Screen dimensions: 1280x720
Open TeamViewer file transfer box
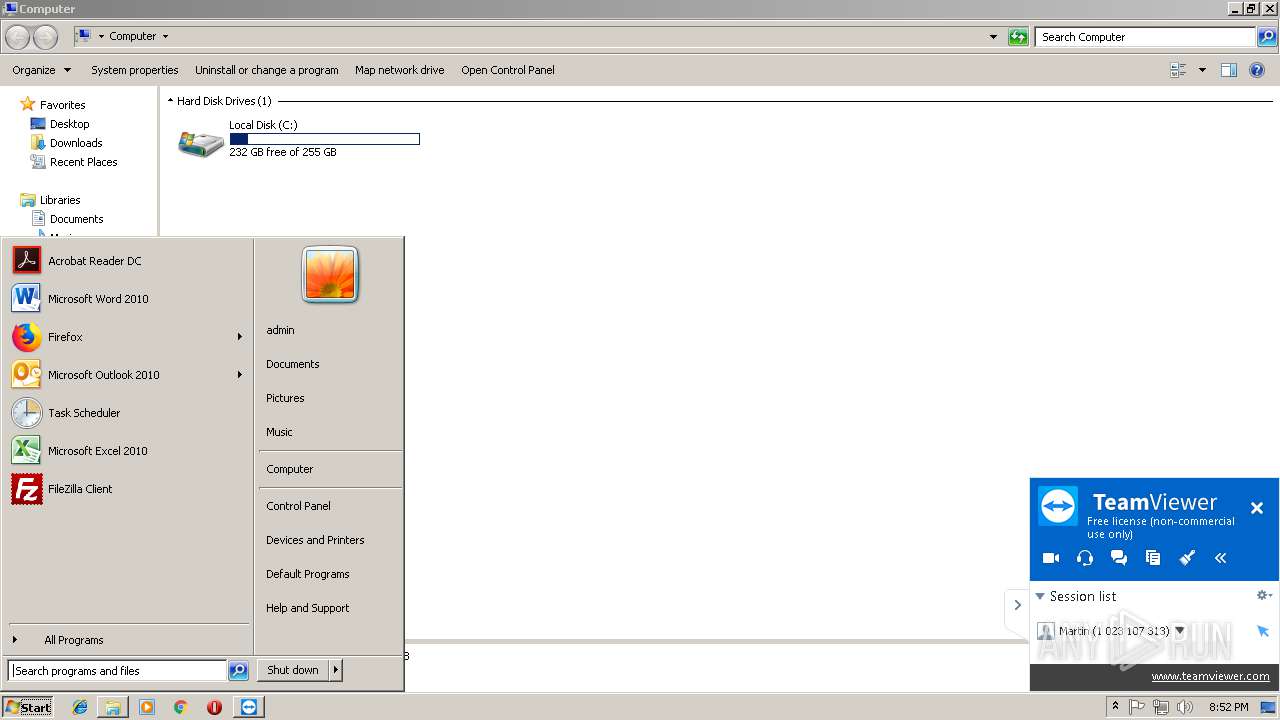tap(1153, 558)
